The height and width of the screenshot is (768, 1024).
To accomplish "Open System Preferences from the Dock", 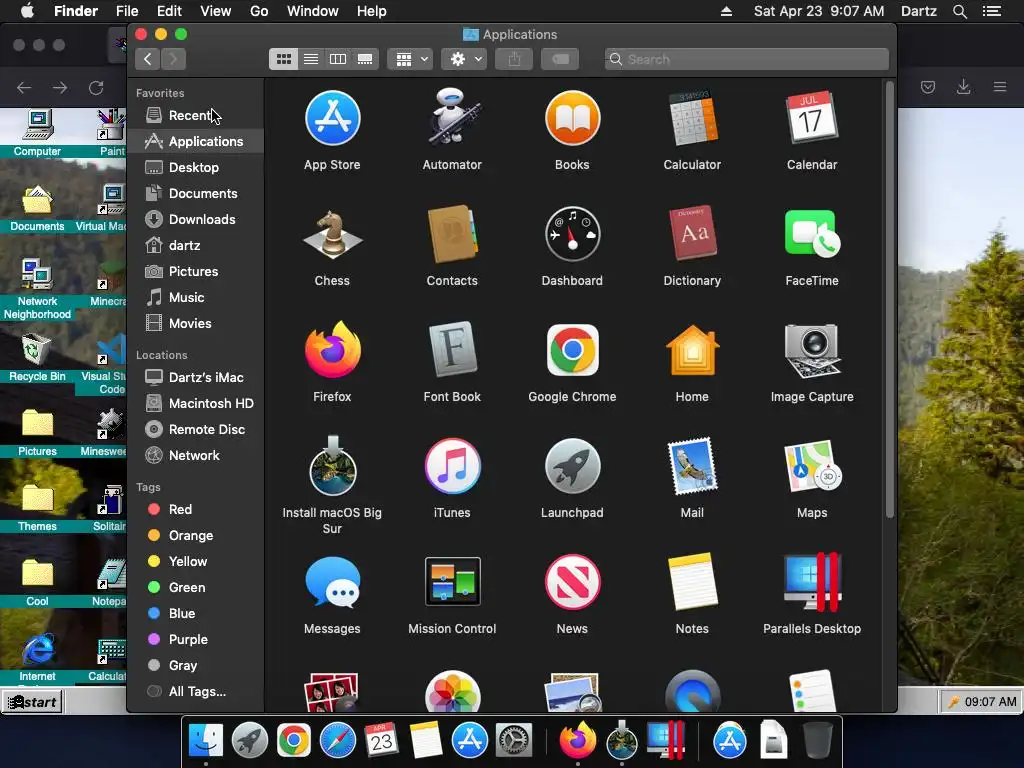I will pos(514,740).
